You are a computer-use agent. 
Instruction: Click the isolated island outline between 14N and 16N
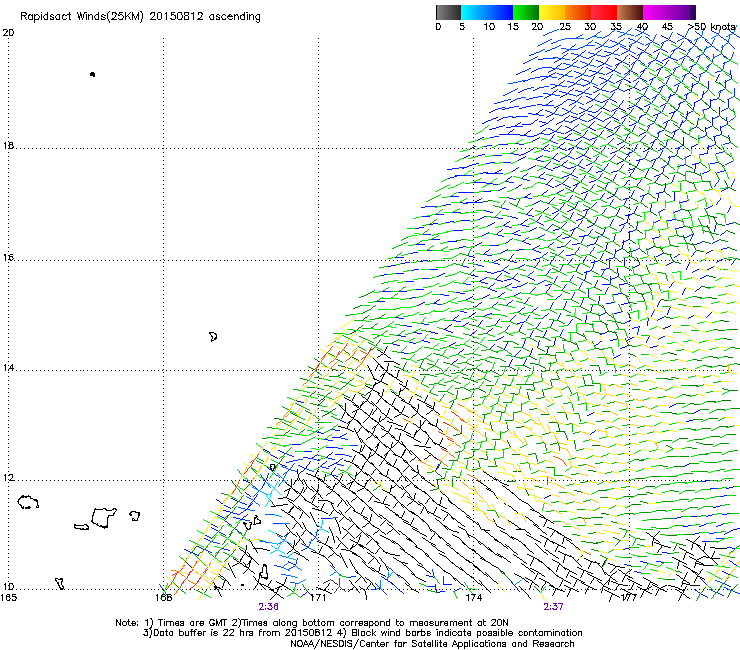coord(213,337)
